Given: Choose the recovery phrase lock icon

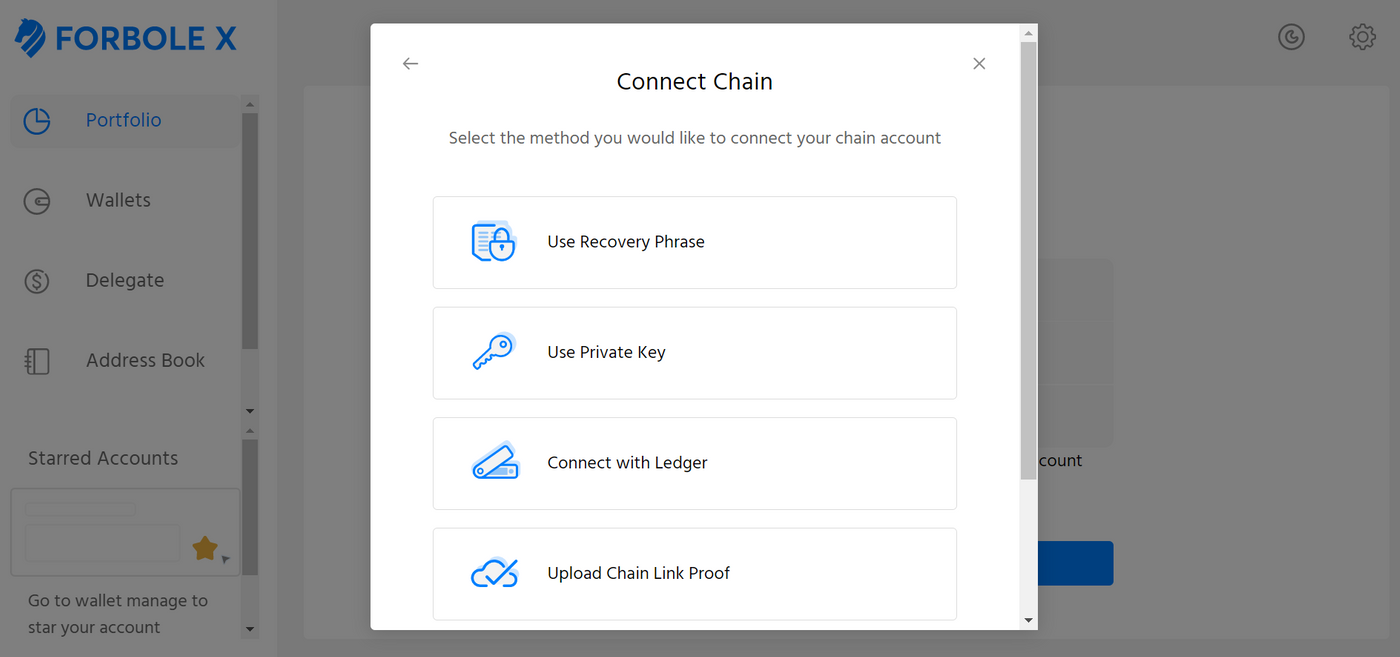Looking at the screenshot, I should pos(493,242).
